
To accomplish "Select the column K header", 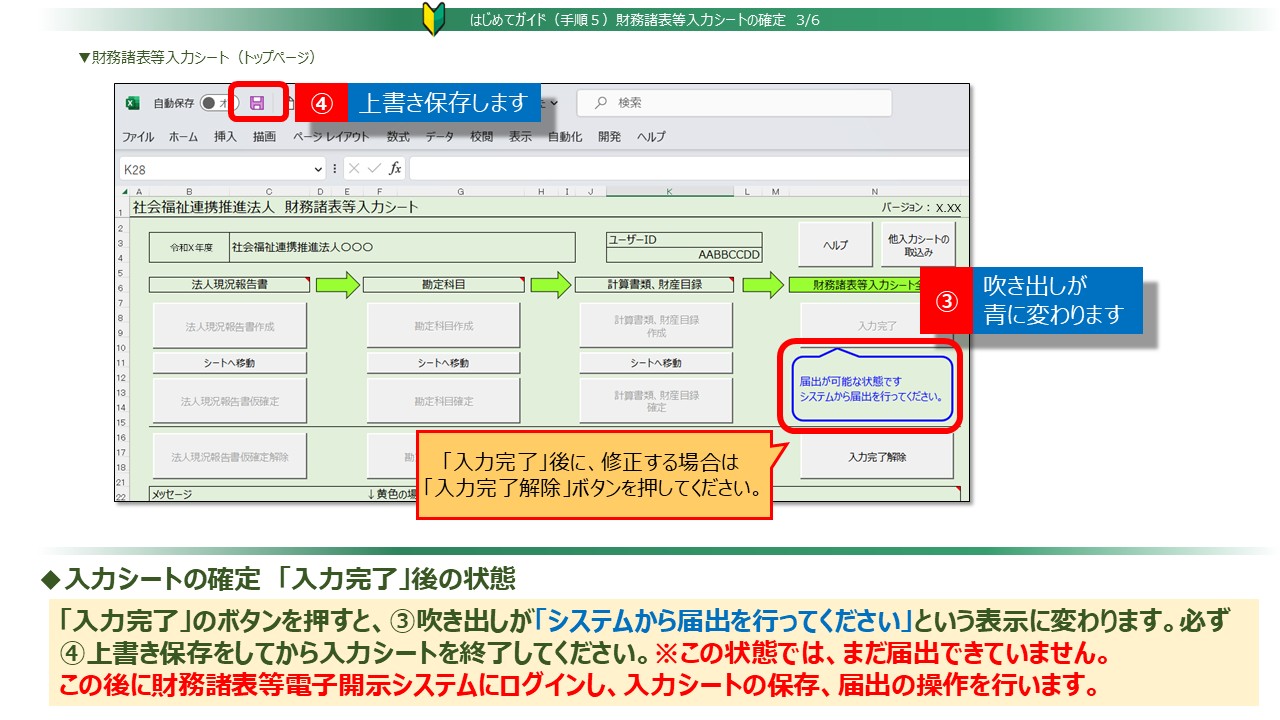I will tap(669, 192).
